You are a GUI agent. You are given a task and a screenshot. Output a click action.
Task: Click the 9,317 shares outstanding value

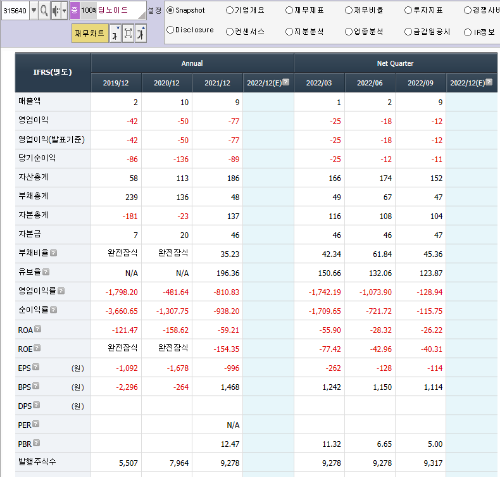(433, 463)
